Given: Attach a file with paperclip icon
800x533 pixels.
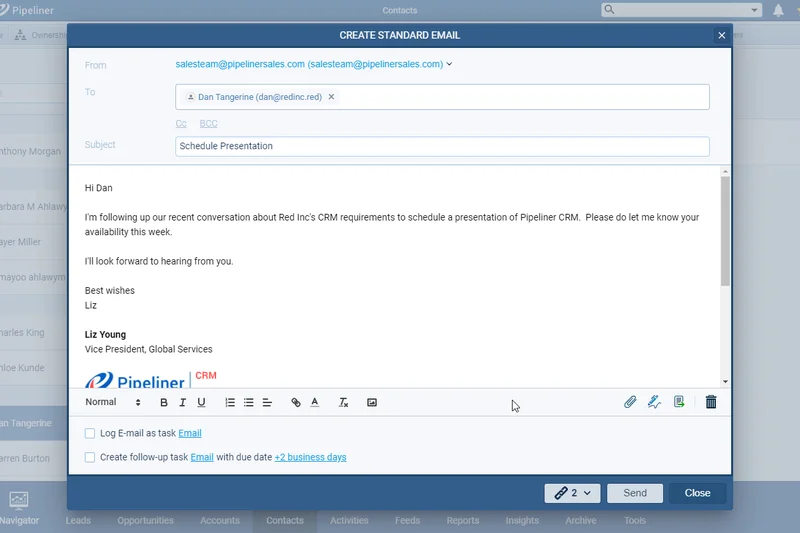Looking at the screenshot, I should tap(630, 402).
